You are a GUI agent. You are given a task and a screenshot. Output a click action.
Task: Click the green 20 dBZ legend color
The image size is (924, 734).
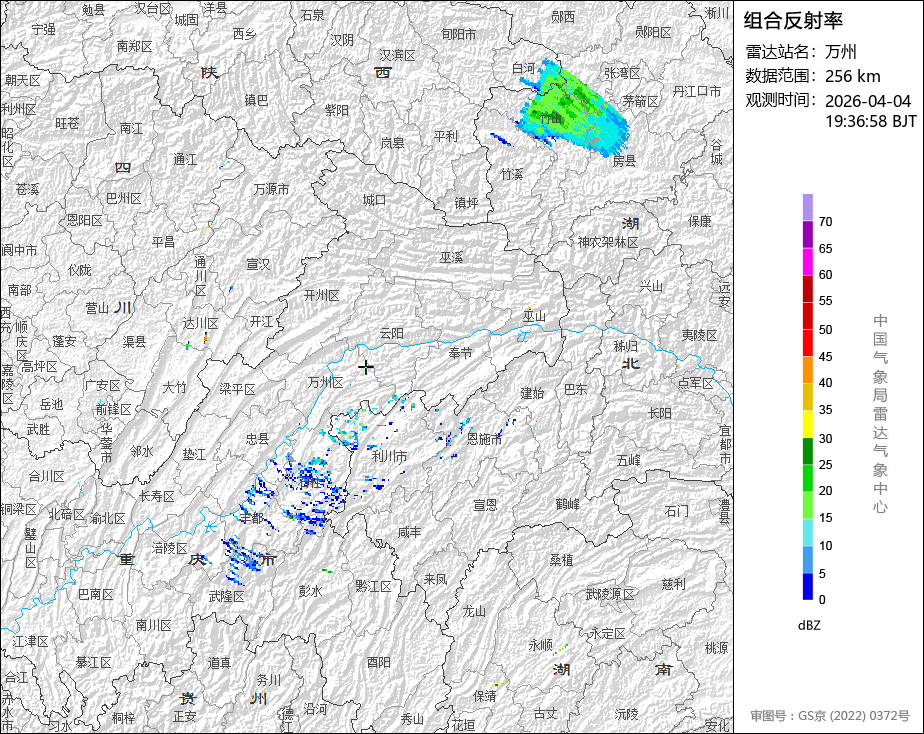(x=807, y=478)
